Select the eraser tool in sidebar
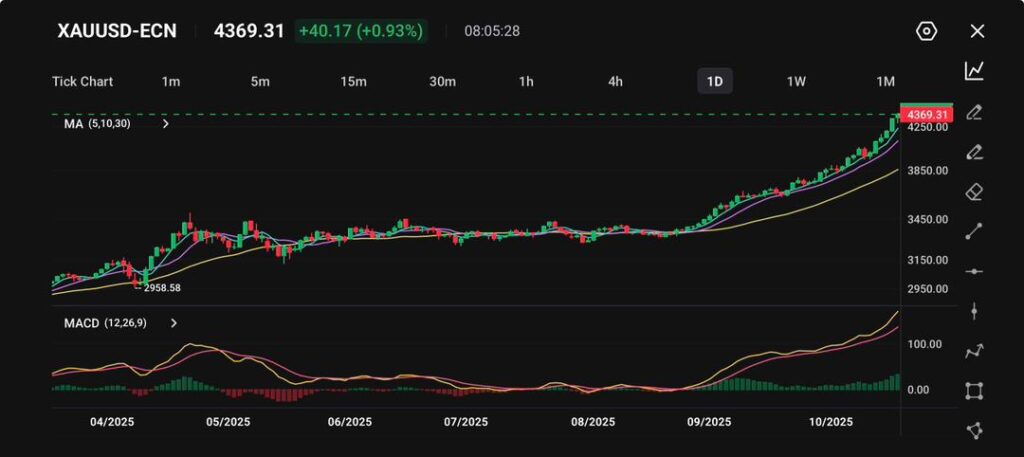 (x=974, y=191)
